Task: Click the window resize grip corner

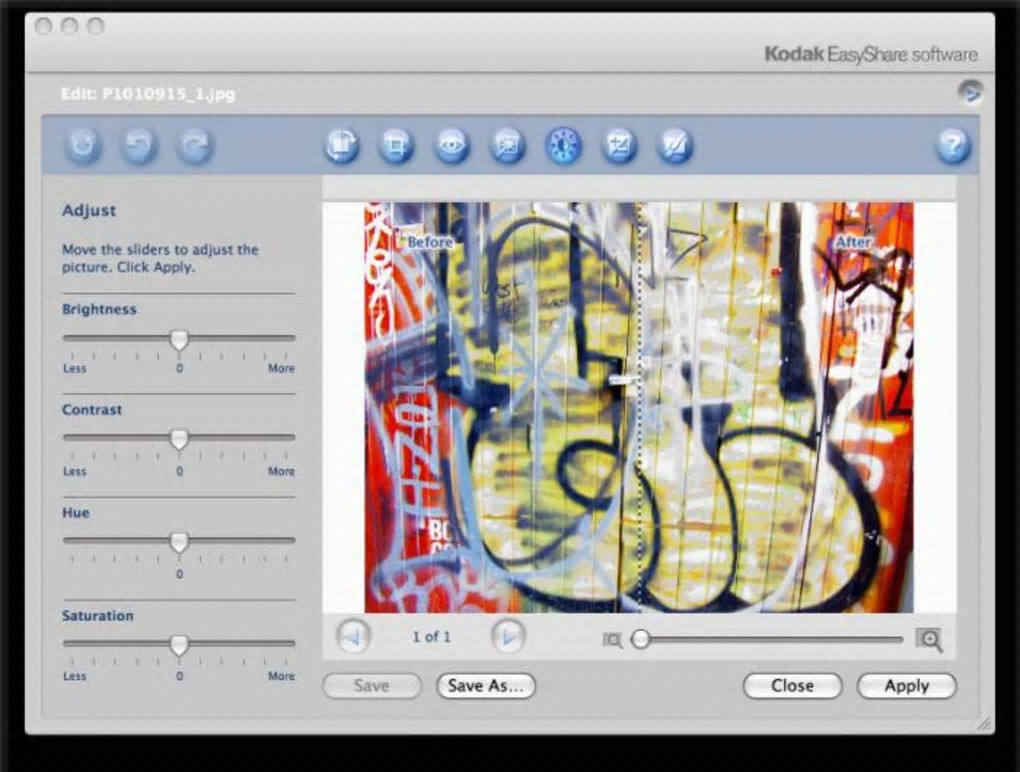Action: coord(984,724)
